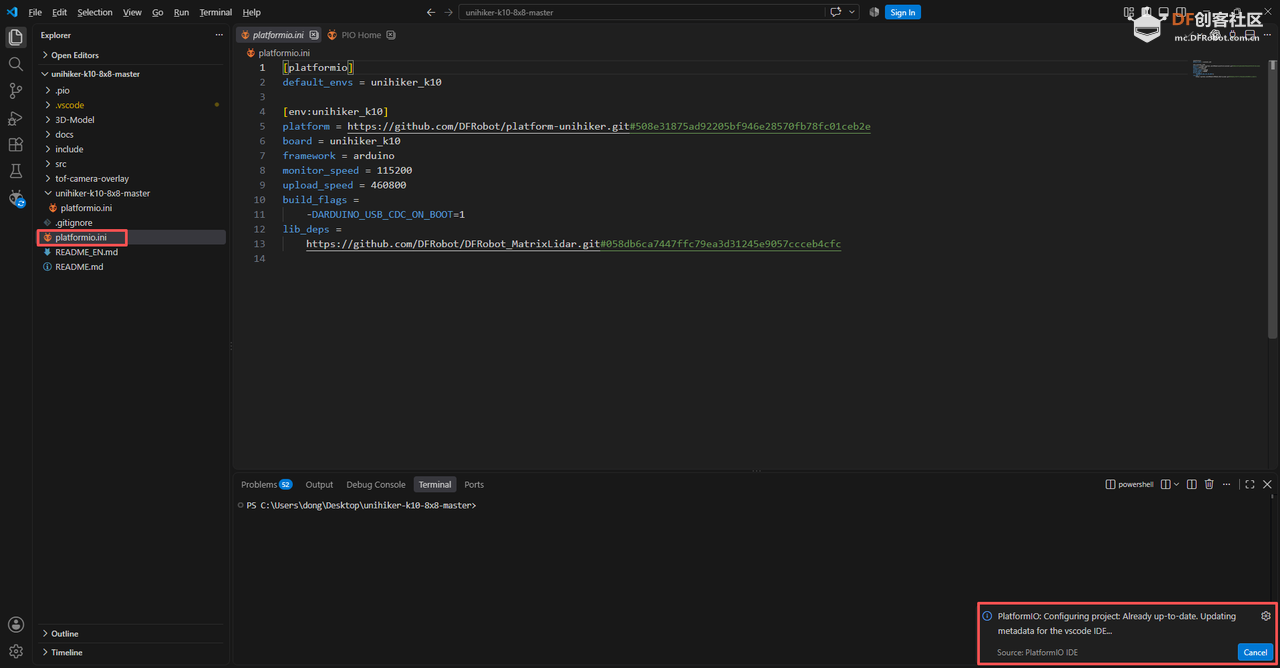The width and height of the screenshot is (1280, 668).
Task: Click the info icon in the notification
Action: point(987,617)
